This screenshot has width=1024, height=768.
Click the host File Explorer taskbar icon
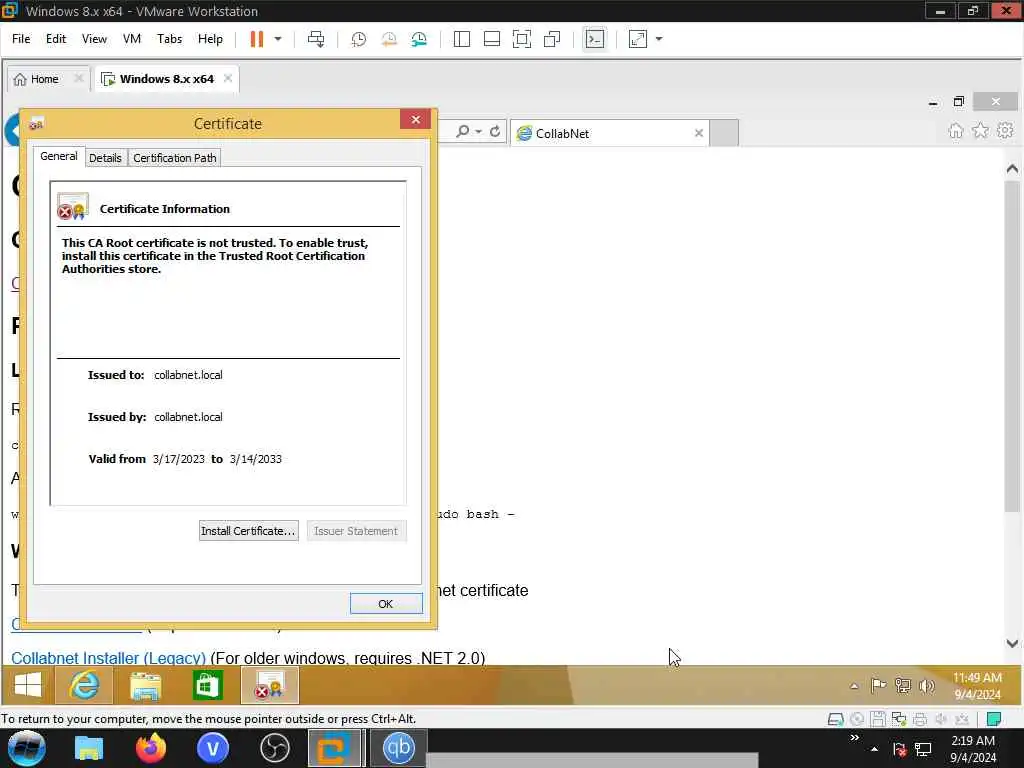coord(89,748)
